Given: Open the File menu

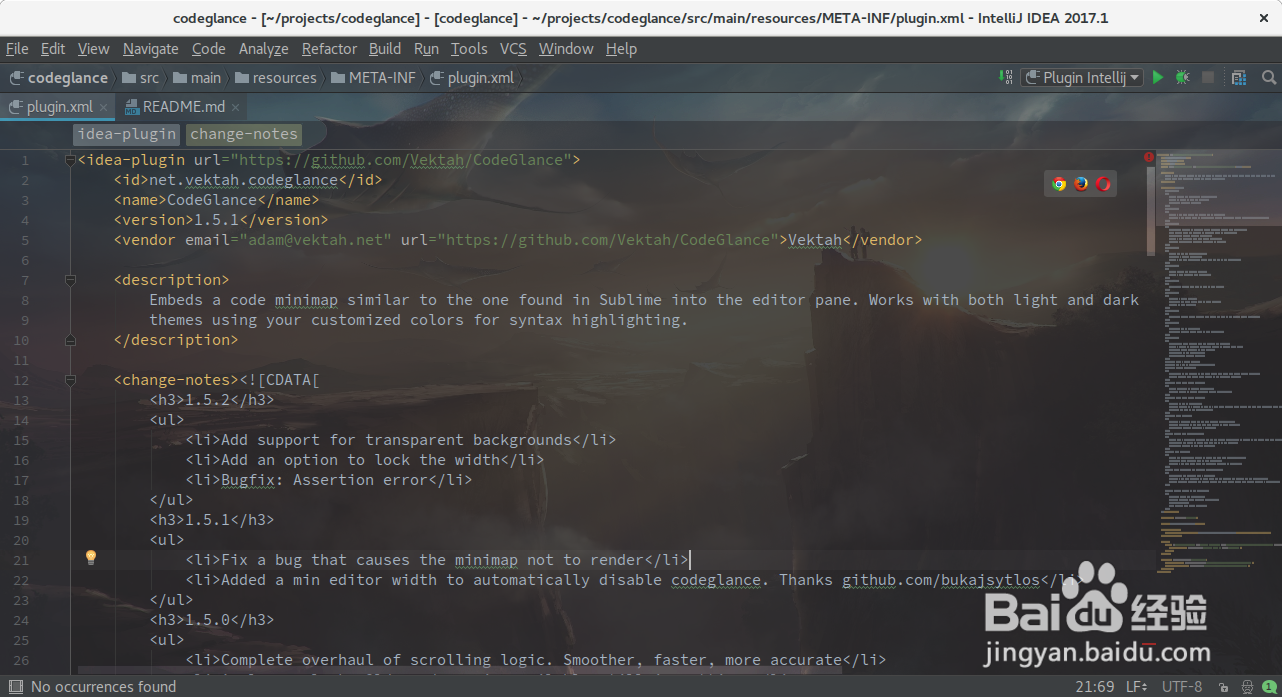Looking at the screenshot, I should pyautogui.click(x=17, y=48).
